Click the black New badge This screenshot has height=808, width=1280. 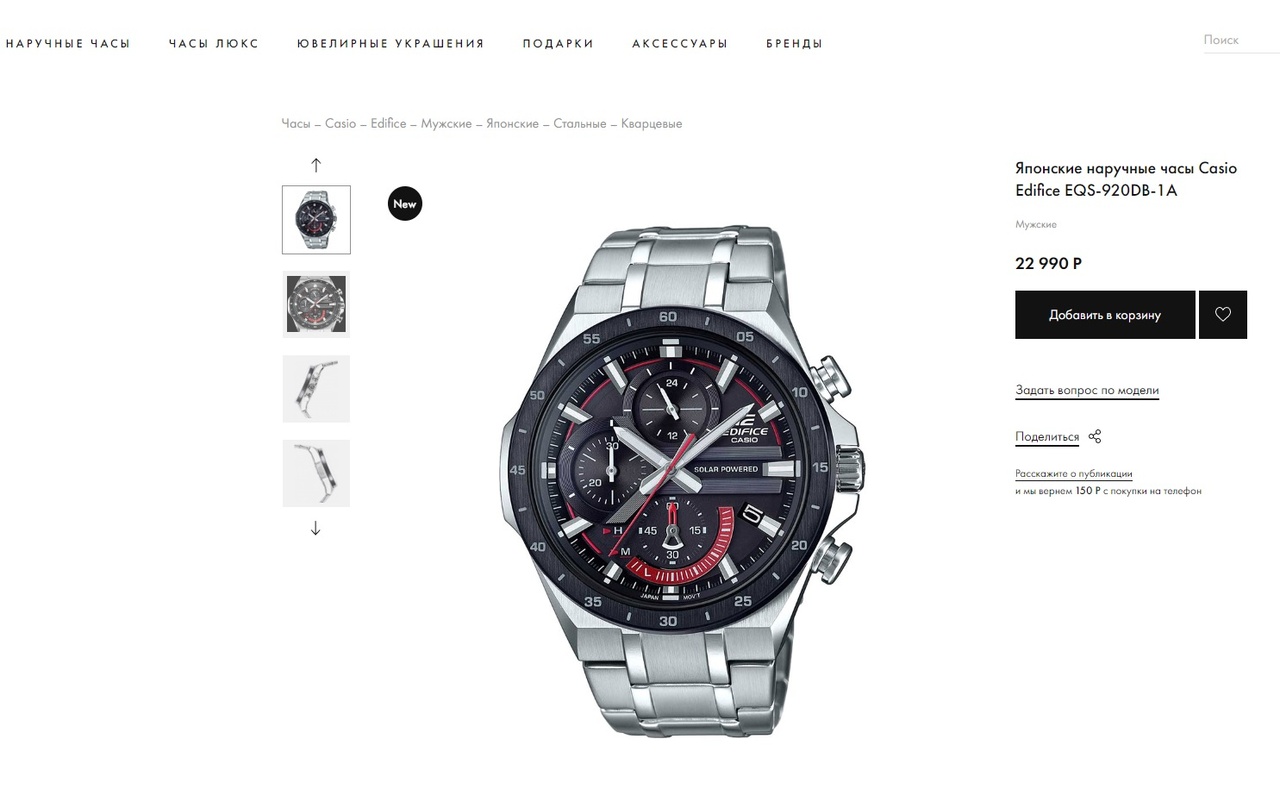coord(405,204)
